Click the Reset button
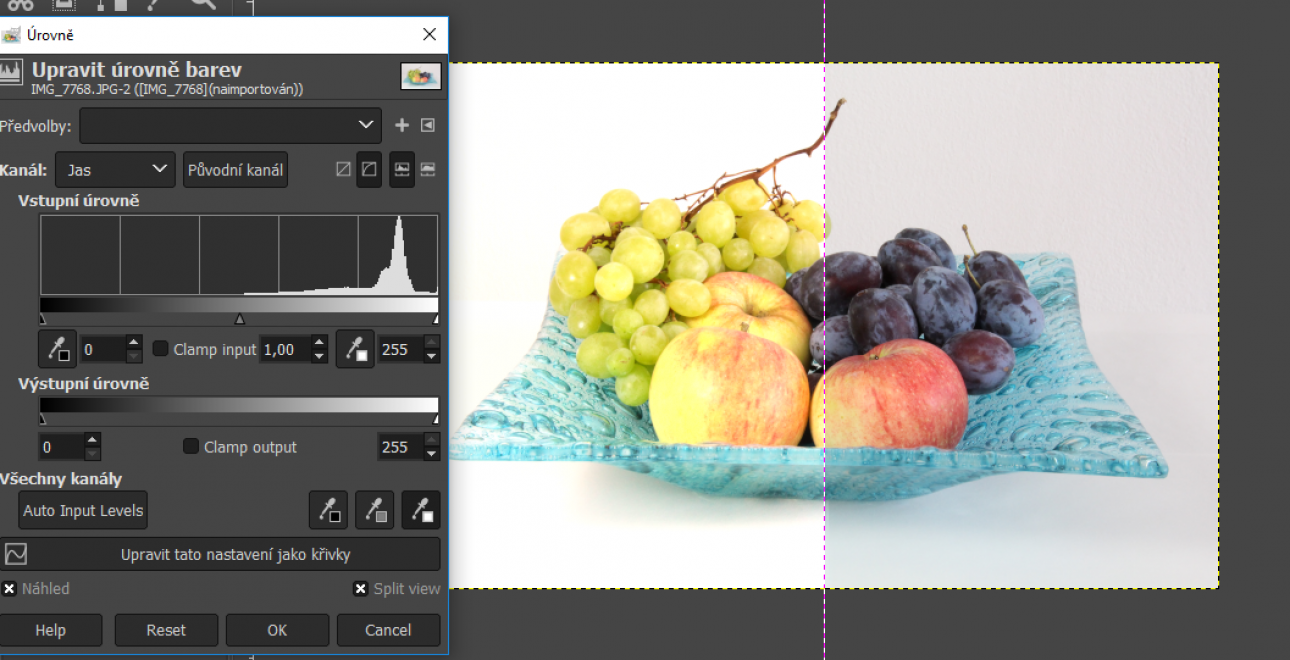This screenshot has width=1290, height=660. (166, 630)
